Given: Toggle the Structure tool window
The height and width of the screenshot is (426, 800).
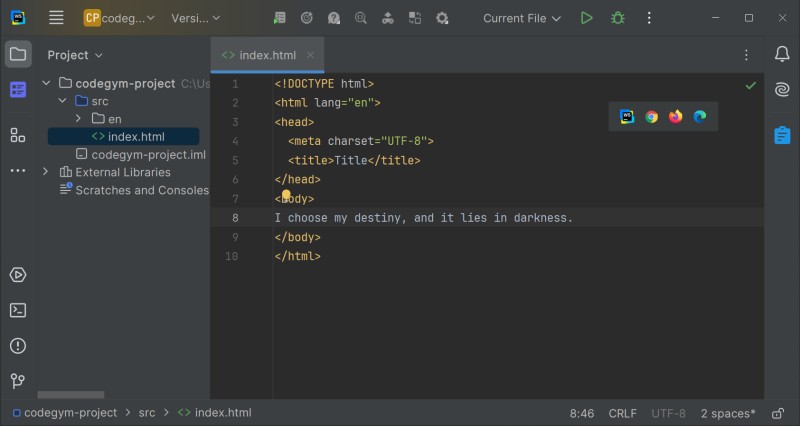Looking at the screenshot, I should pos(17,135).
